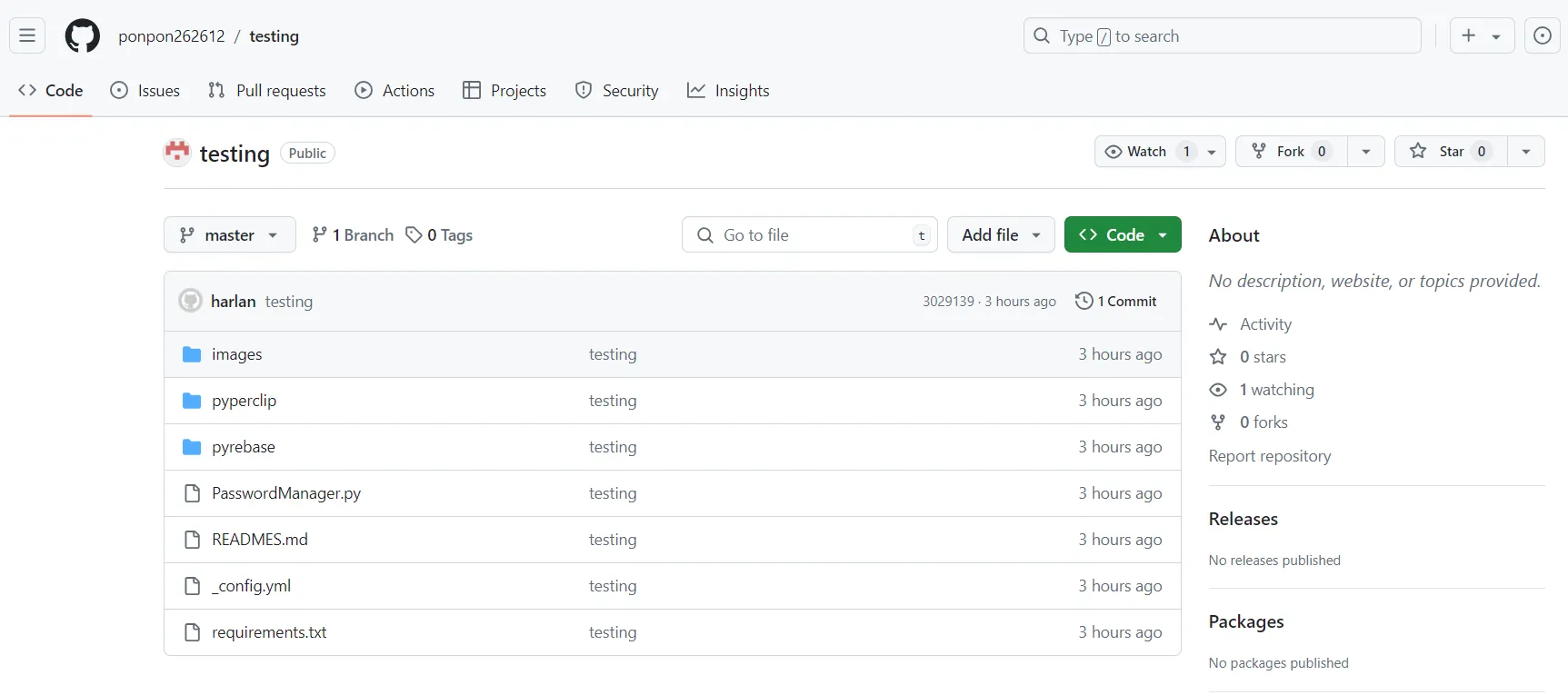Go to the Insights tab

coord(728,91)
